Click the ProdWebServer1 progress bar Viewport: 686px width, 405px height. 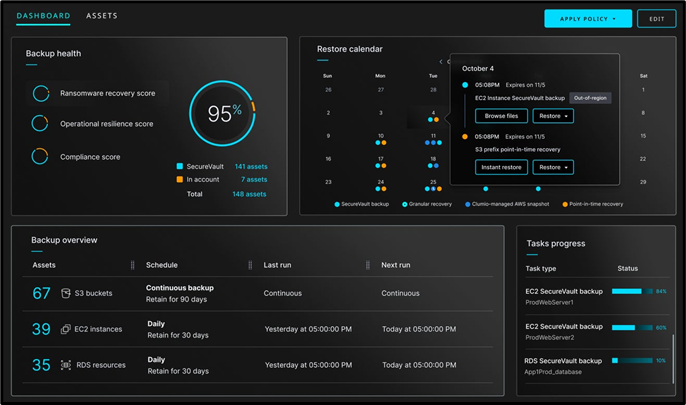(632, 291)
